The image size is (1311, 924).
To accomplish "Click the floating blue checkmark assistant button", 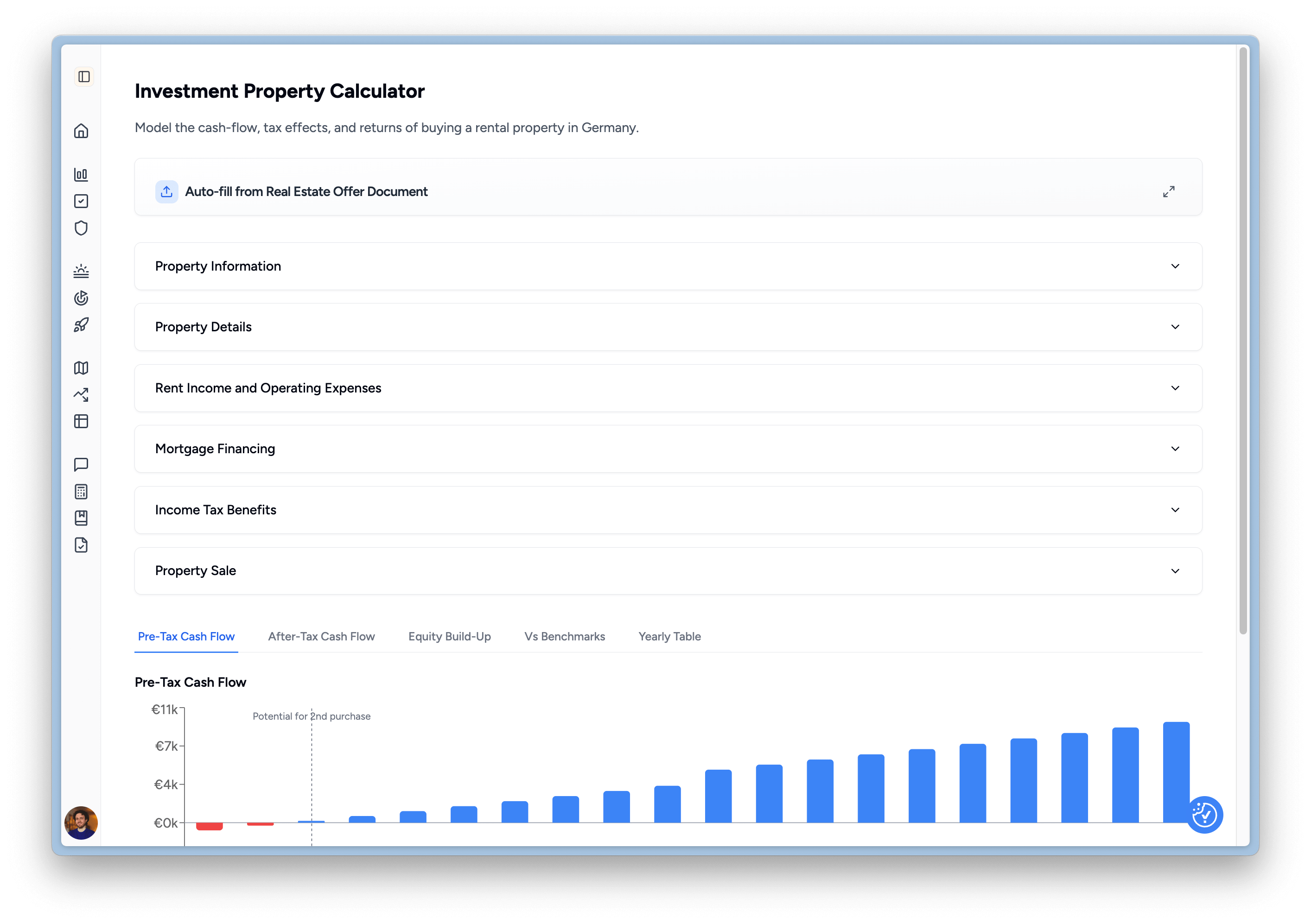I will 1205,815.
